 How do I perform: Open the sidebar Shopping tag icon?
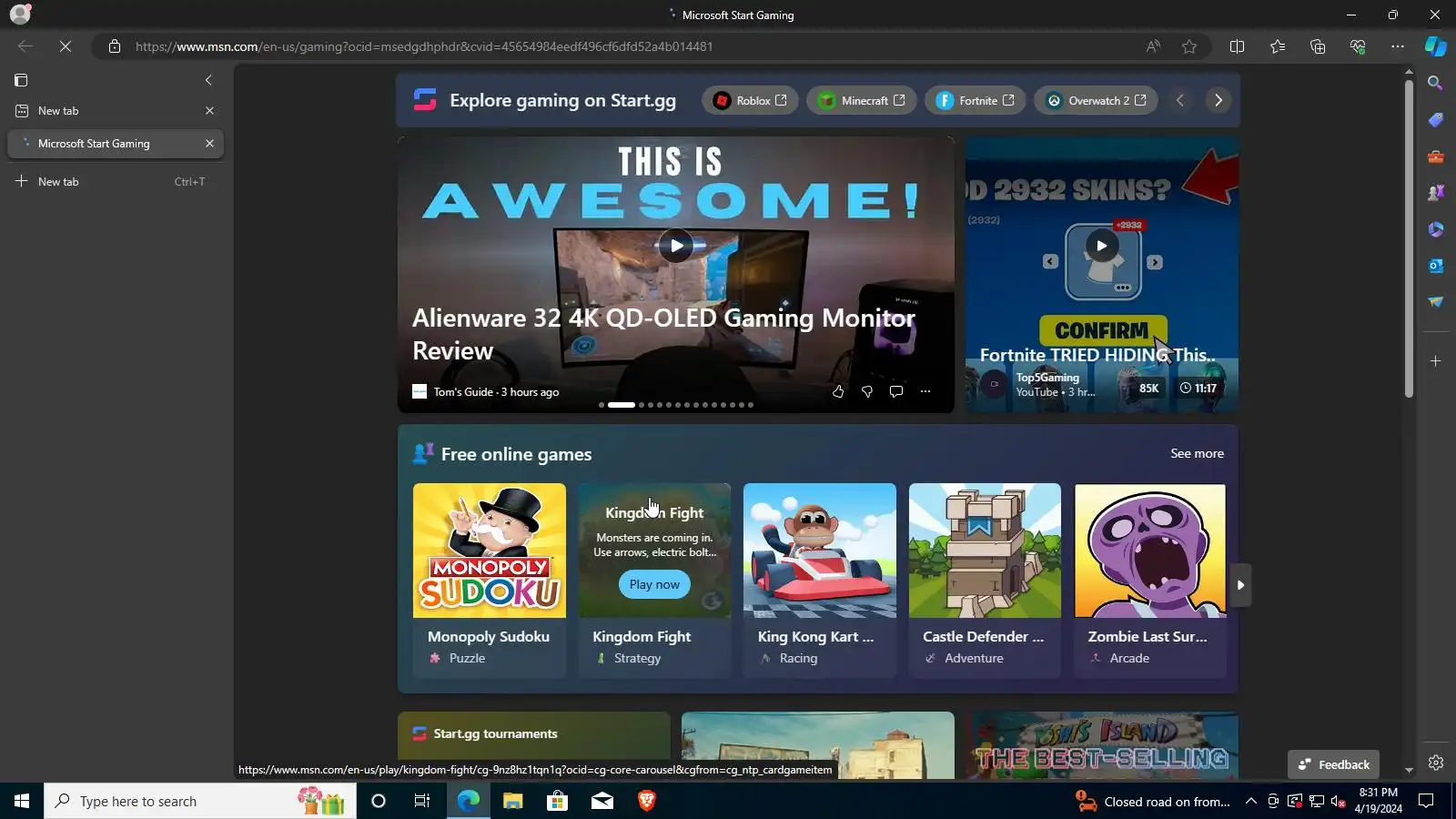pyautogui.click(x=1436, y=120)
